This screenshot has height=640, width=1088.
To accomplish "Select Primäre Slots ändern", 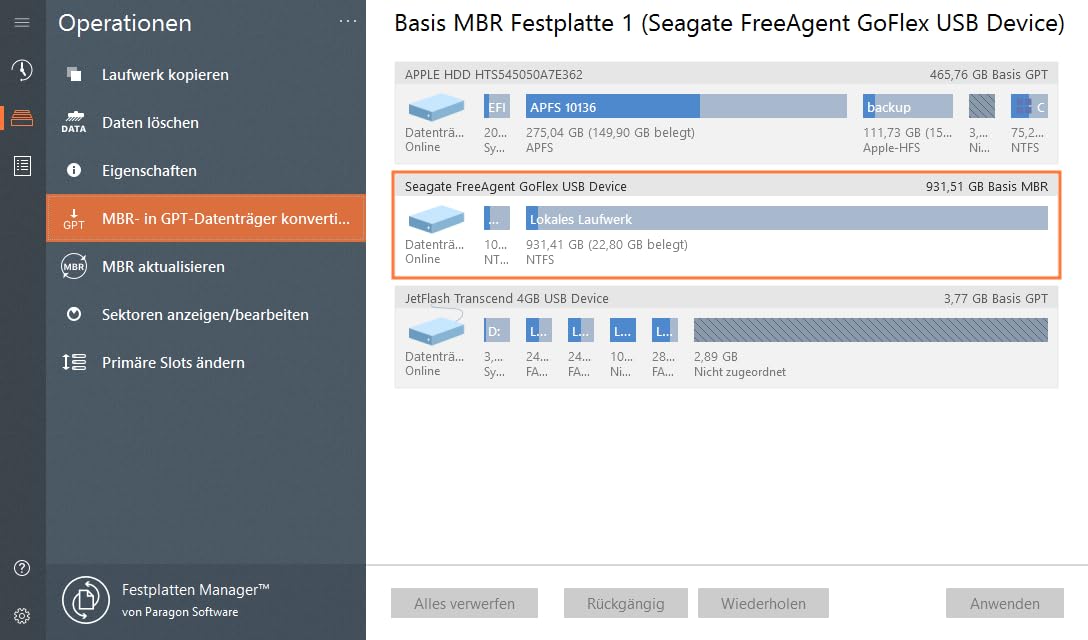I will [206, 362].
